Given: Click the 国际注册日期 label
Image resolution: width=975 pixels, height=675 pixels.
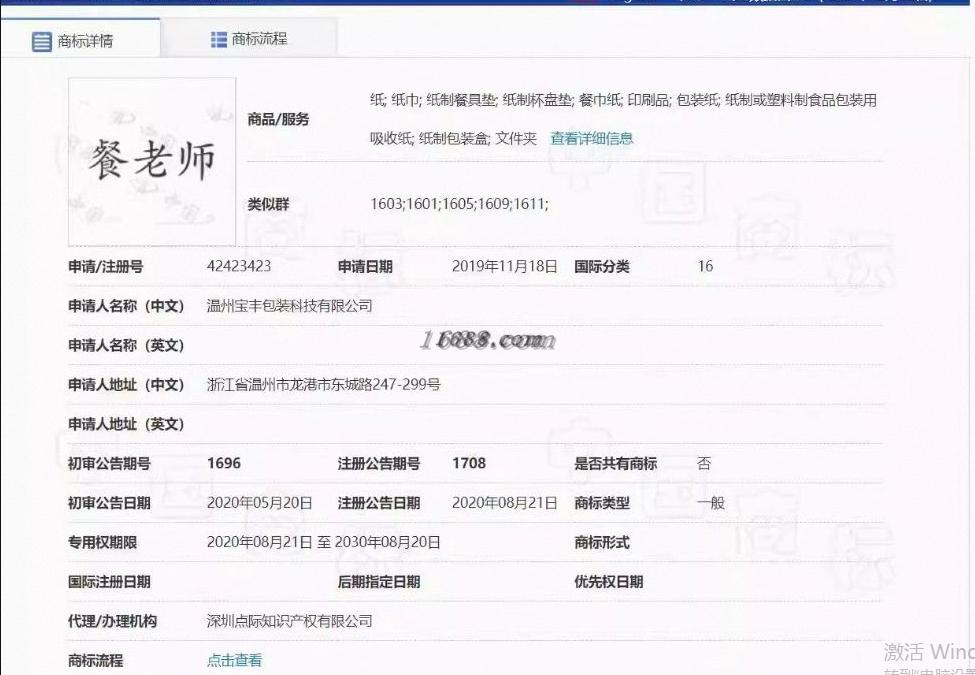Looking at the screenshot, I should [109, 582].
